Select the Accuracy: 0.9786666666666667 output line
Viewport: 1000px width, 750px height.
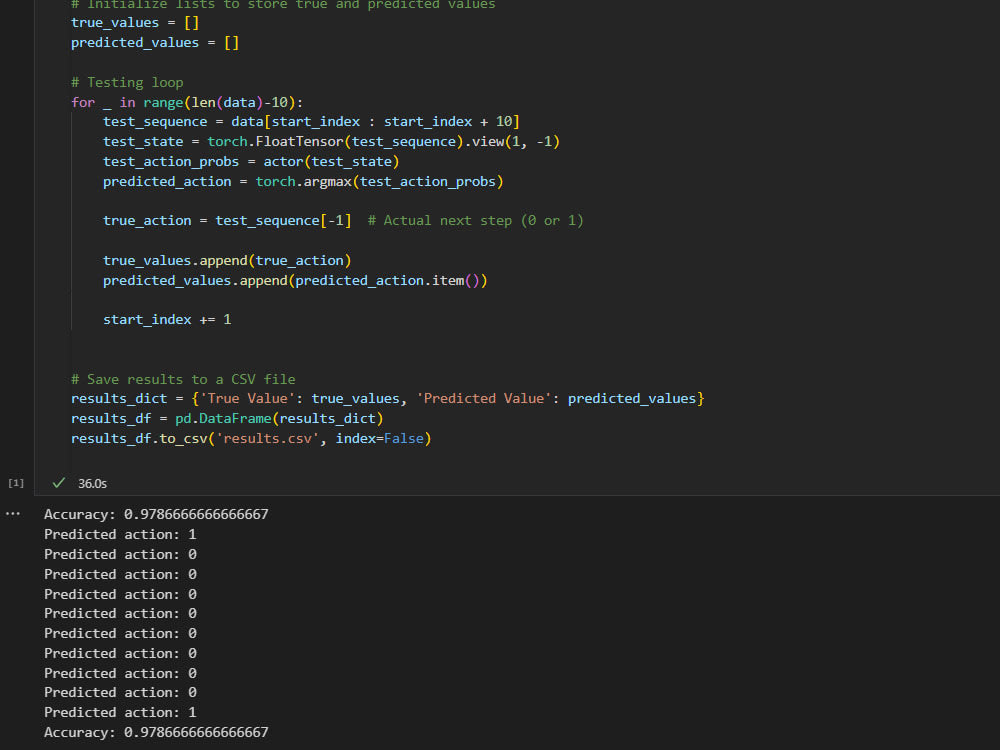point(156,513)
